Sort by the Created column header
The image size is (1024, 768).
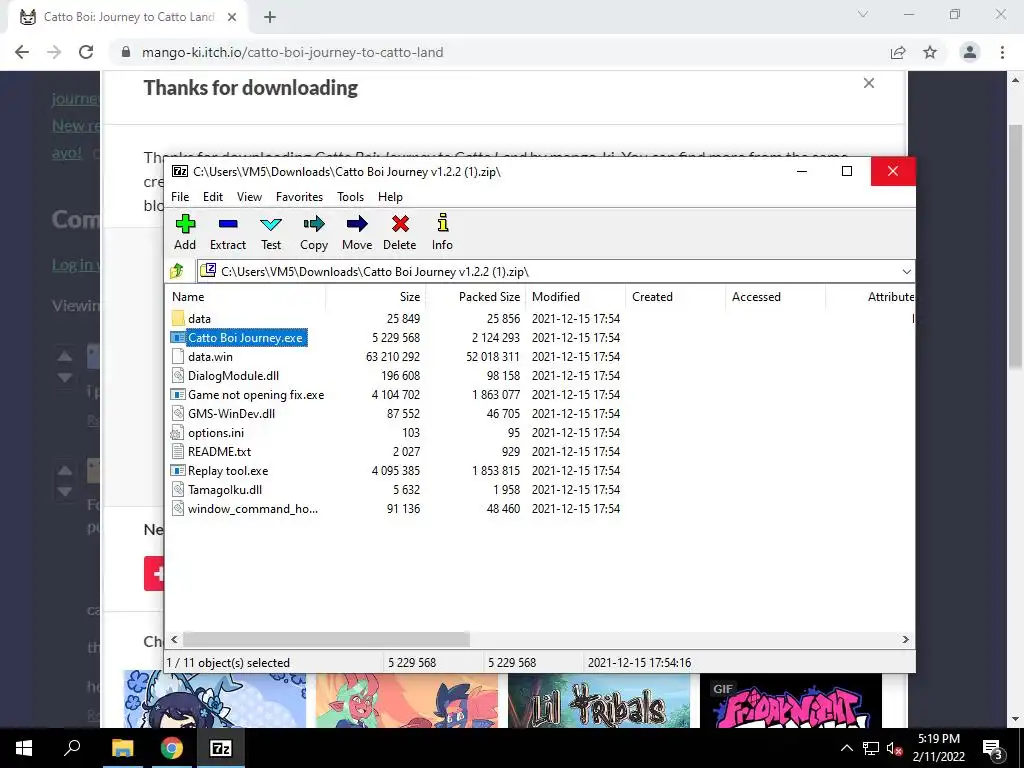point(675,296)
